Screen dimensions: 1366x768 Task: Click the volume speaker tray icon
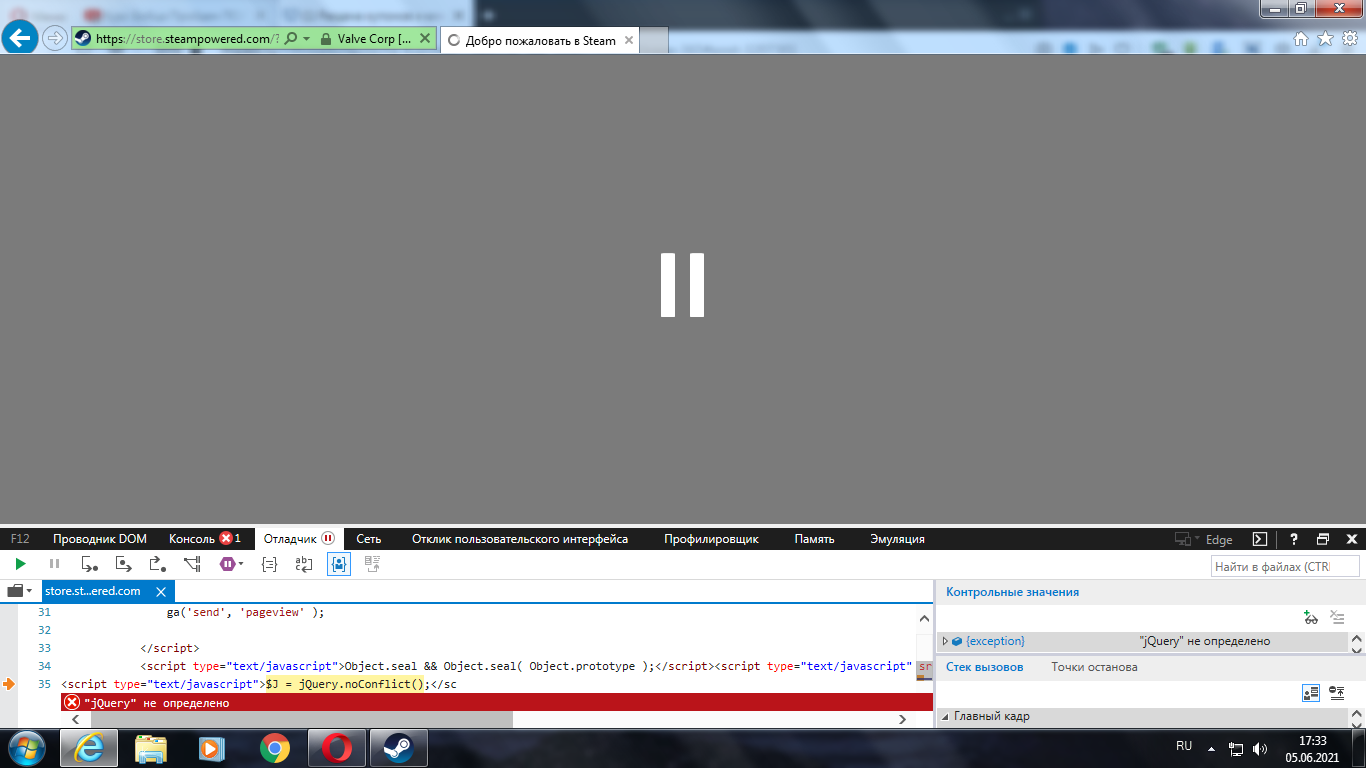pyautogui.click(x=1260, y=748)
